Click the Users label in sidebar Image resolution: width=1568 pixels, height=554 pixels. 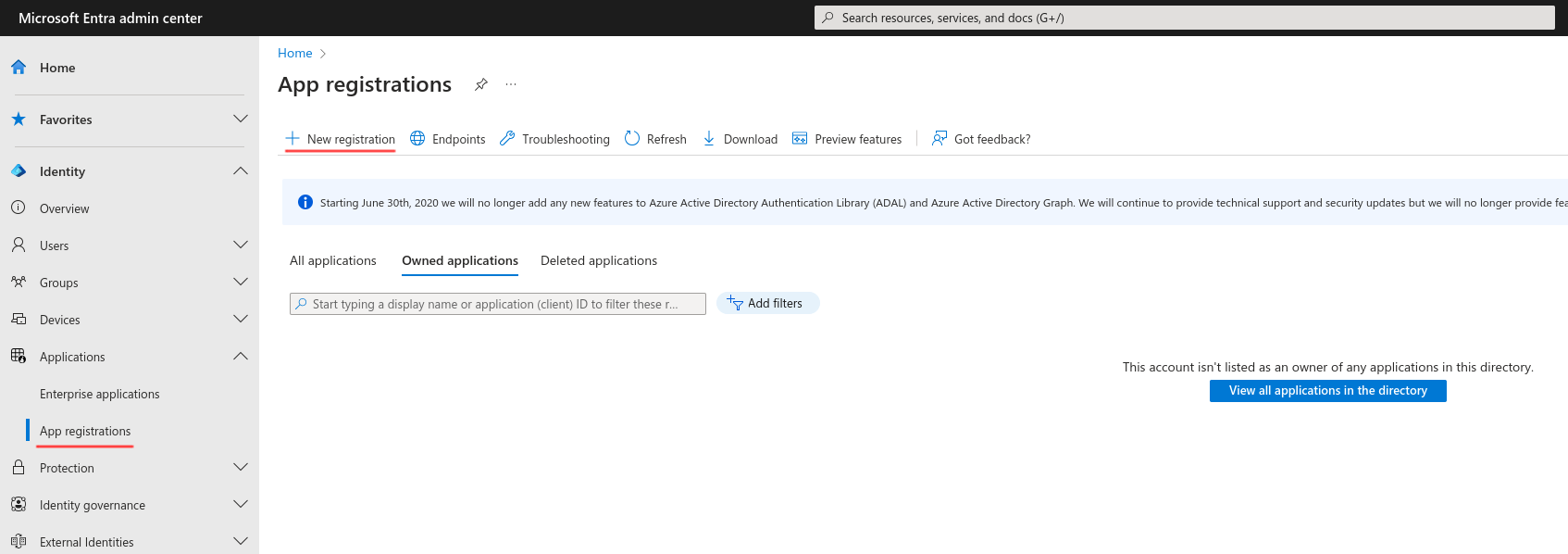55,246
